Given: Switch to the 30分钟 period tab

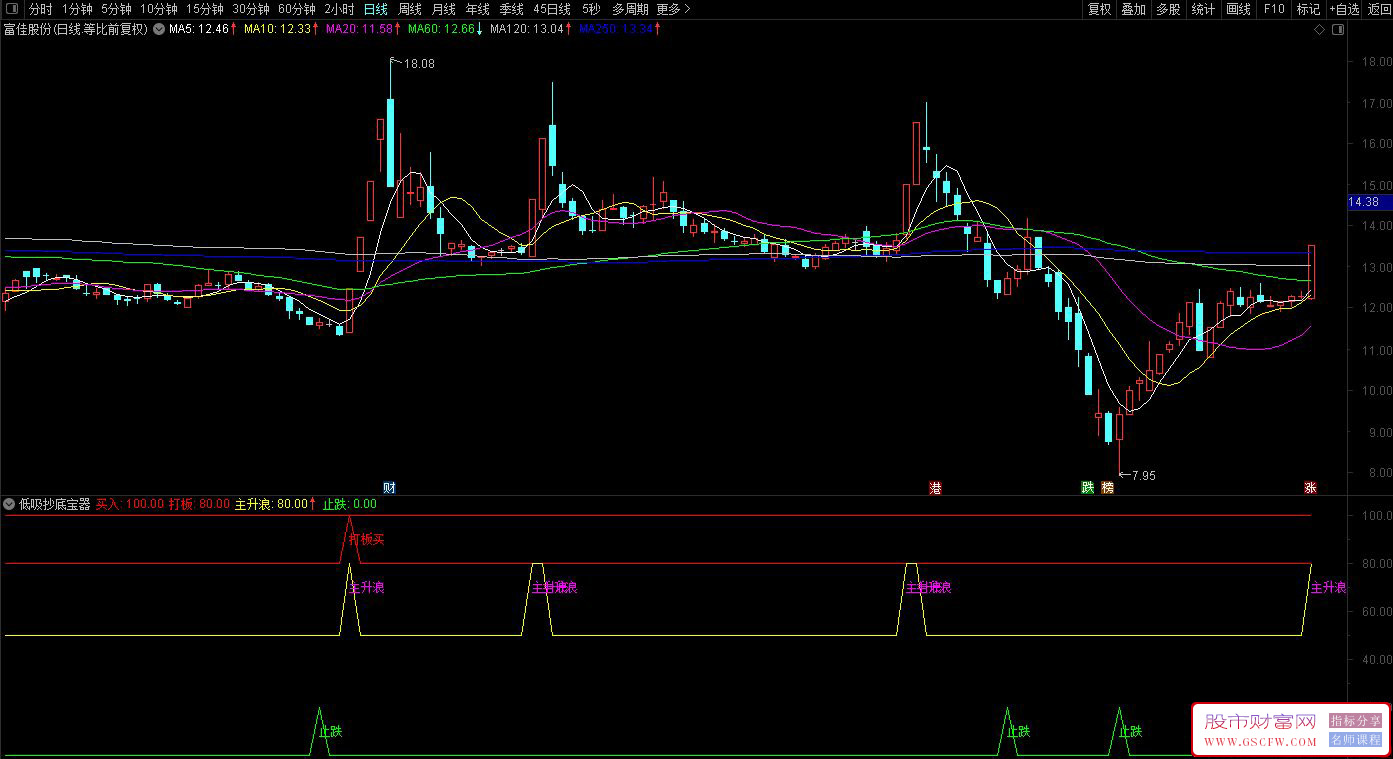Looking at the screenshot, I should coord(250,9).
